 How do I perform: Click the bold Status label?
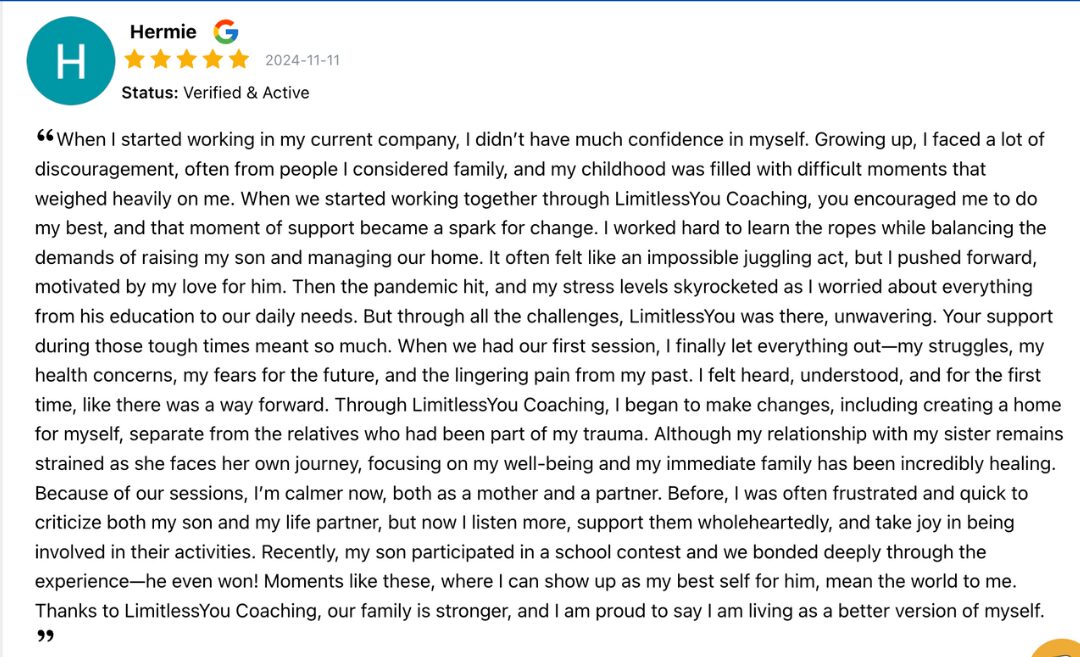click(149, 92)
